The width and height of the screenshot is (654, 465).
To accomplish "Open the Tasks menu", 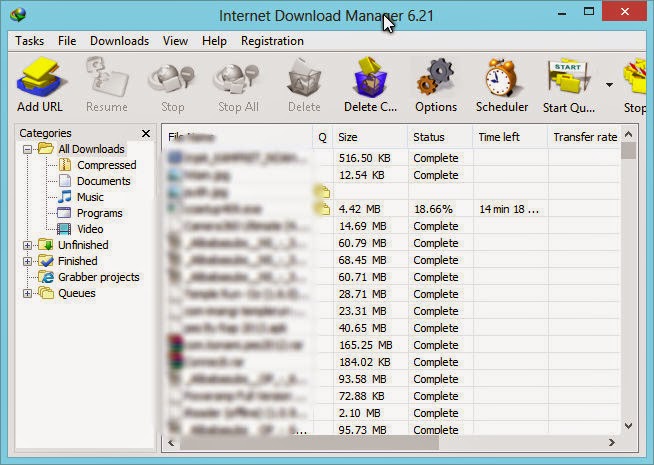I will (x=30, y=41).
